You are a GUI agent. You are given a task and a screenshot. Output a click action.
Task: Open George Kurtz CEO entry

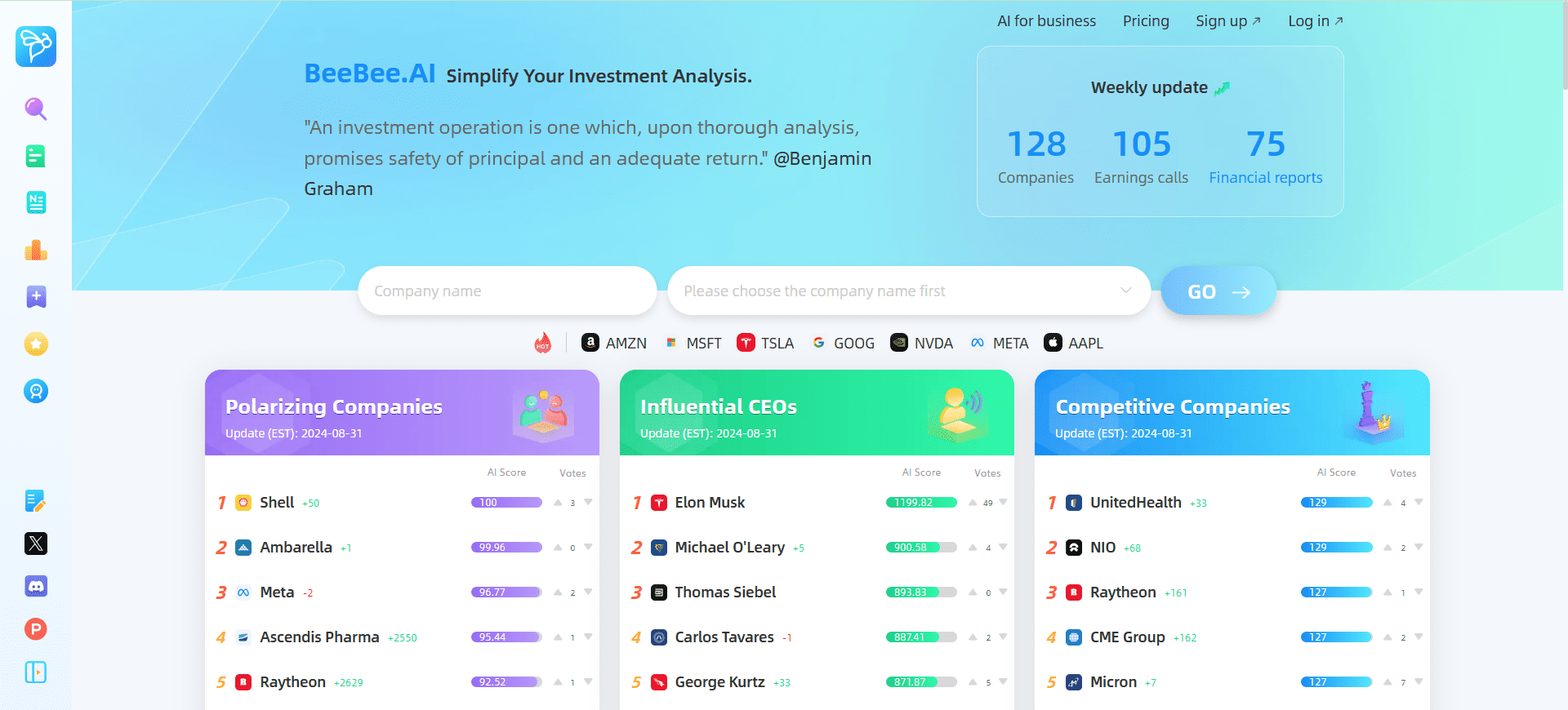(719, 681)
